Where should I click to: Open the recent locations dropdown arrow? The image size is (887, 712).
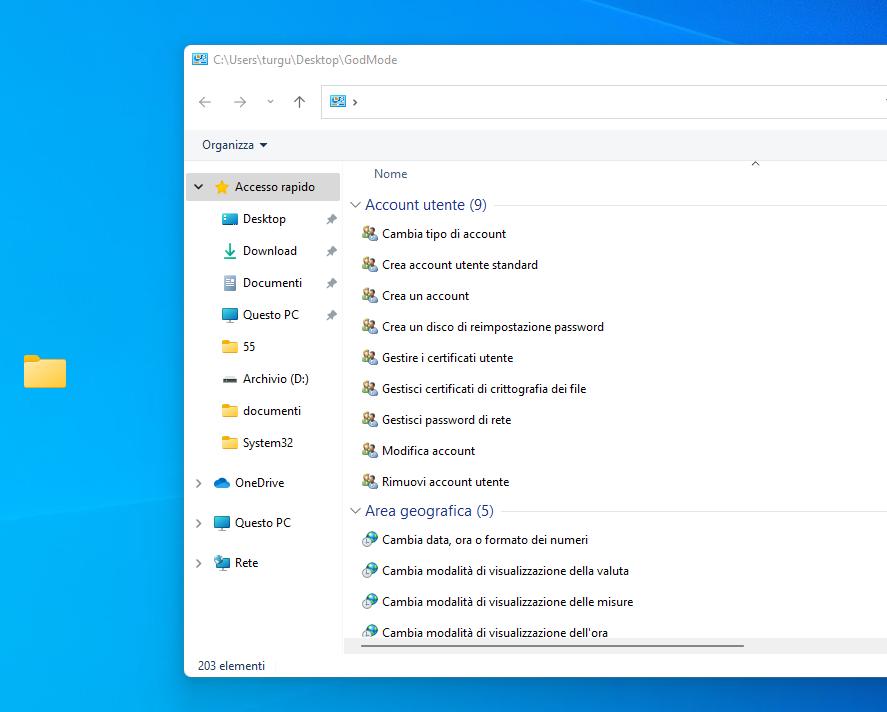270,102
